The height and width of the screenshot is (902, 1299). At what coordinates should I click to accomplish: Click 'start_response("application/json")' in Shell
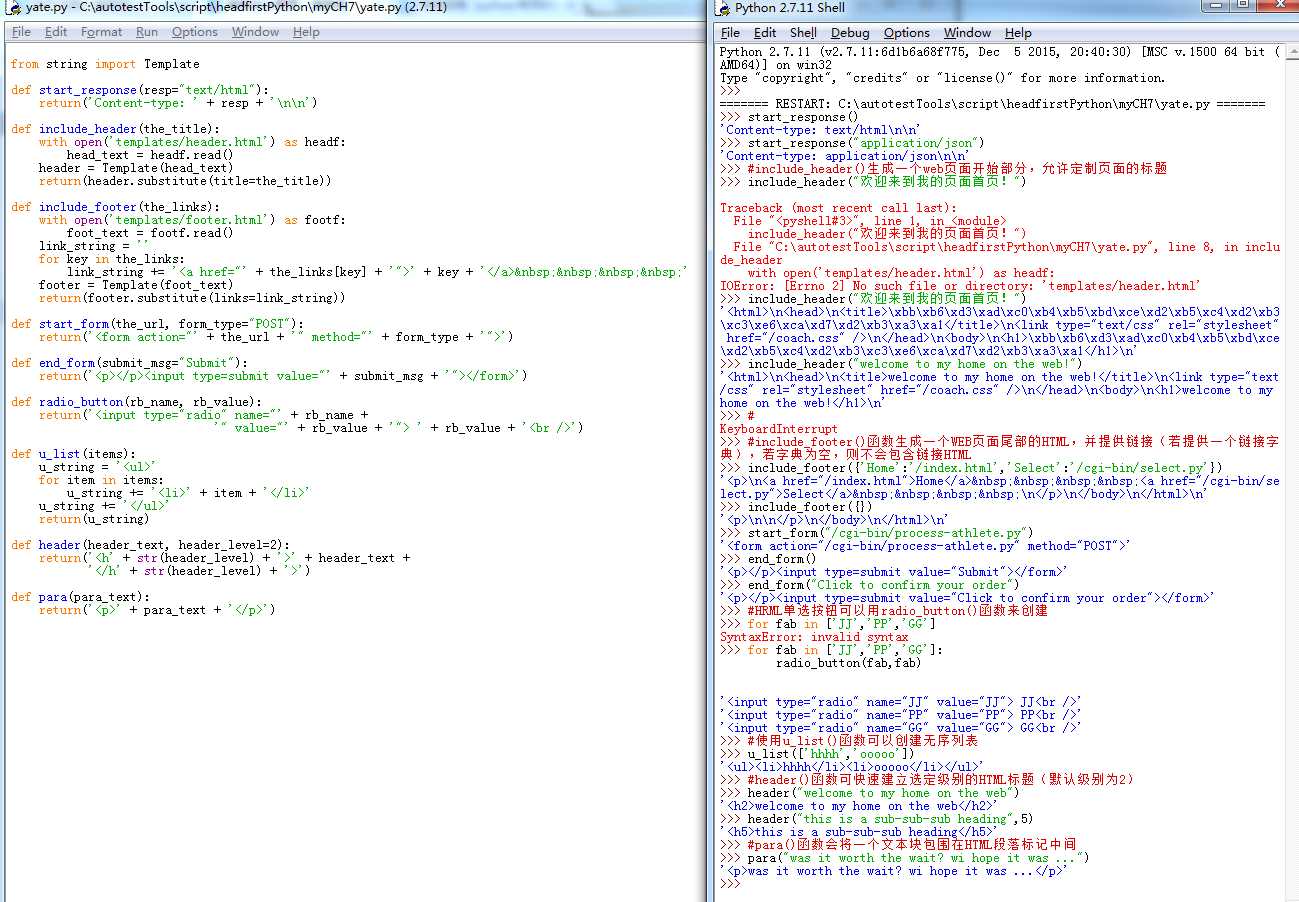point(866,143)
